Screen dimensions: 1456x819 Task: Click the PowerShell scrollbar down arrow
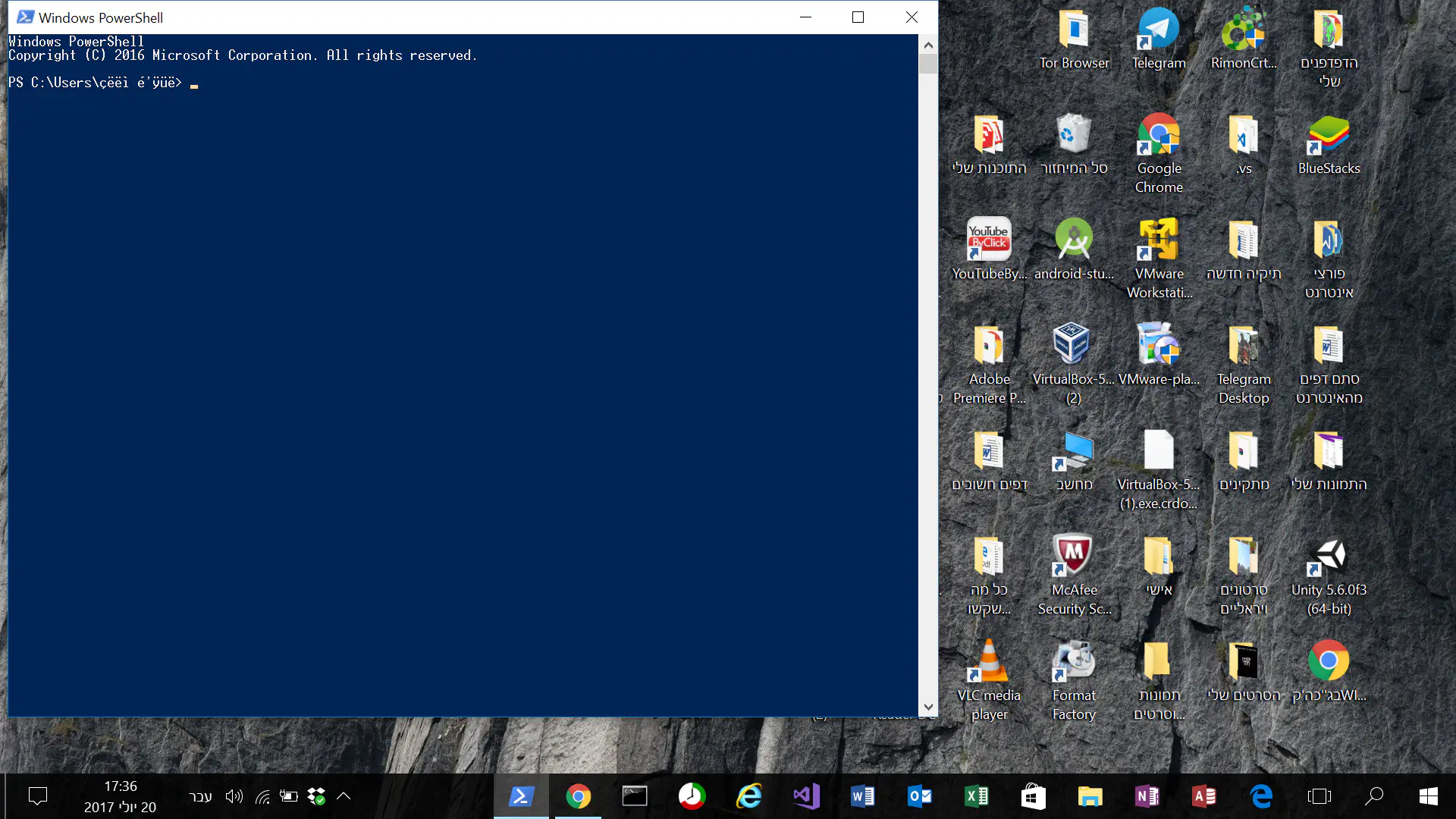[928, 707]
